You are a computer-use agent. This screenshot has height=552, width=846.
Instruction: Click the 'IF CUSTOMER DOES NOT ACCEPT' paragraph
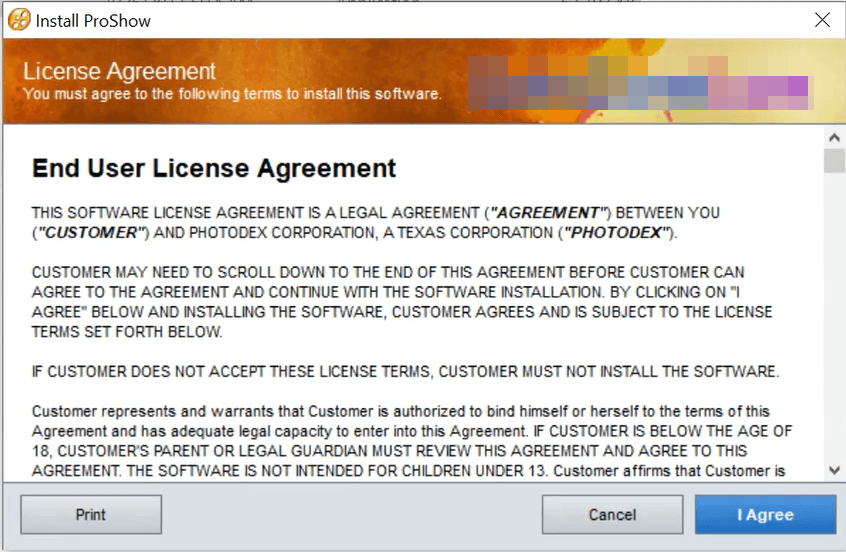point(404,371)
